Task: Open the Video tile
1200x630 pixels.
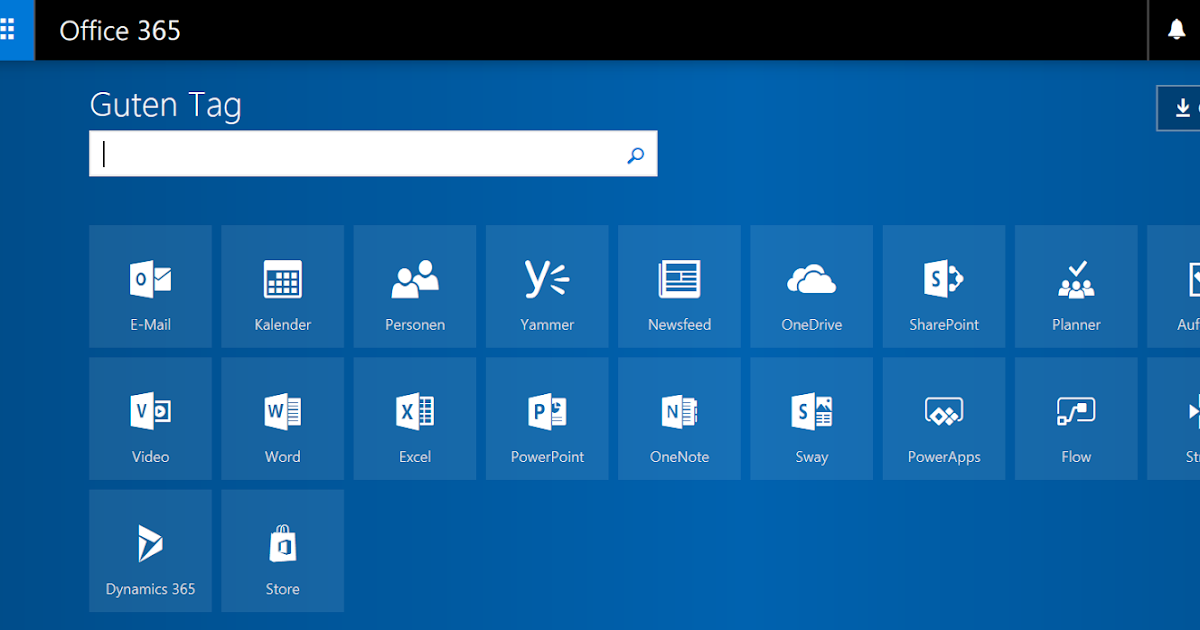Action: pos(151,418)
